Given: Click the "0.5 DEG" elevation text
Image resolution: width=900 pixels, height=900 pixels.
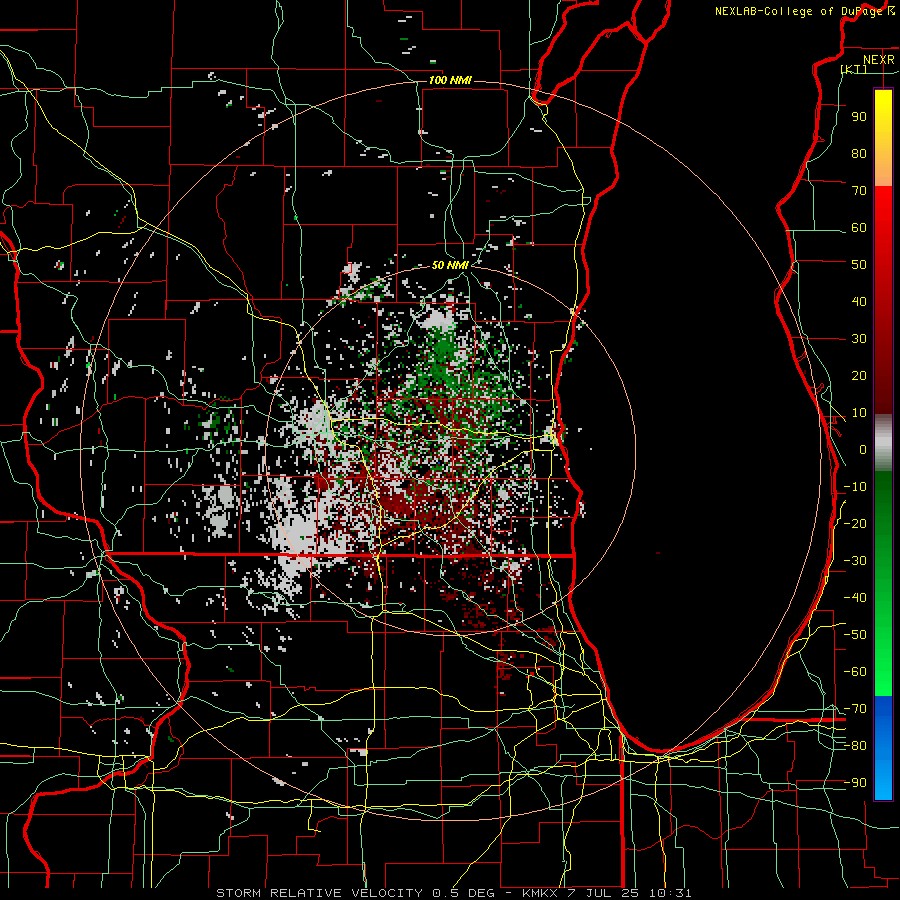Looking at the screenshot, I should pos(469,893).
